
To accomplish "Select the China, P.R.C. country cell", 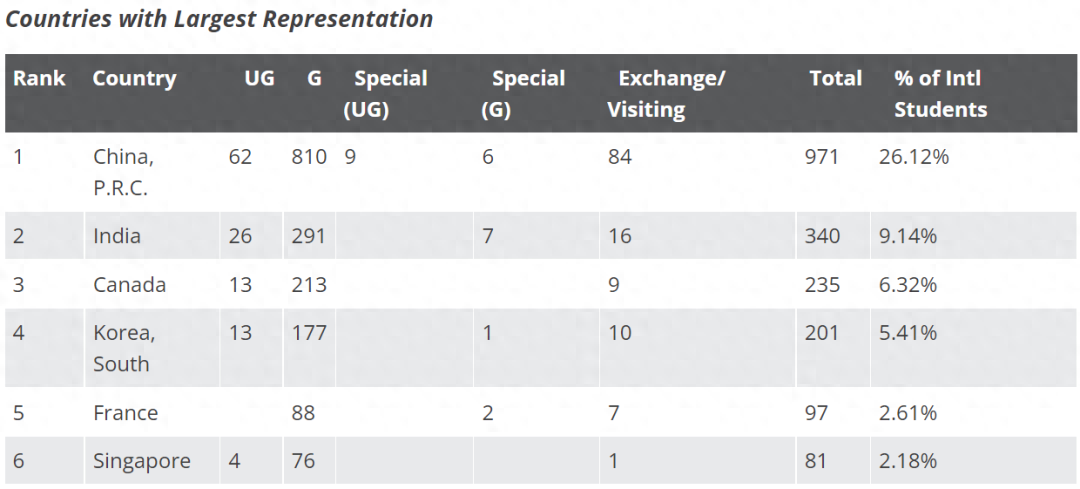I will point(124,172).
